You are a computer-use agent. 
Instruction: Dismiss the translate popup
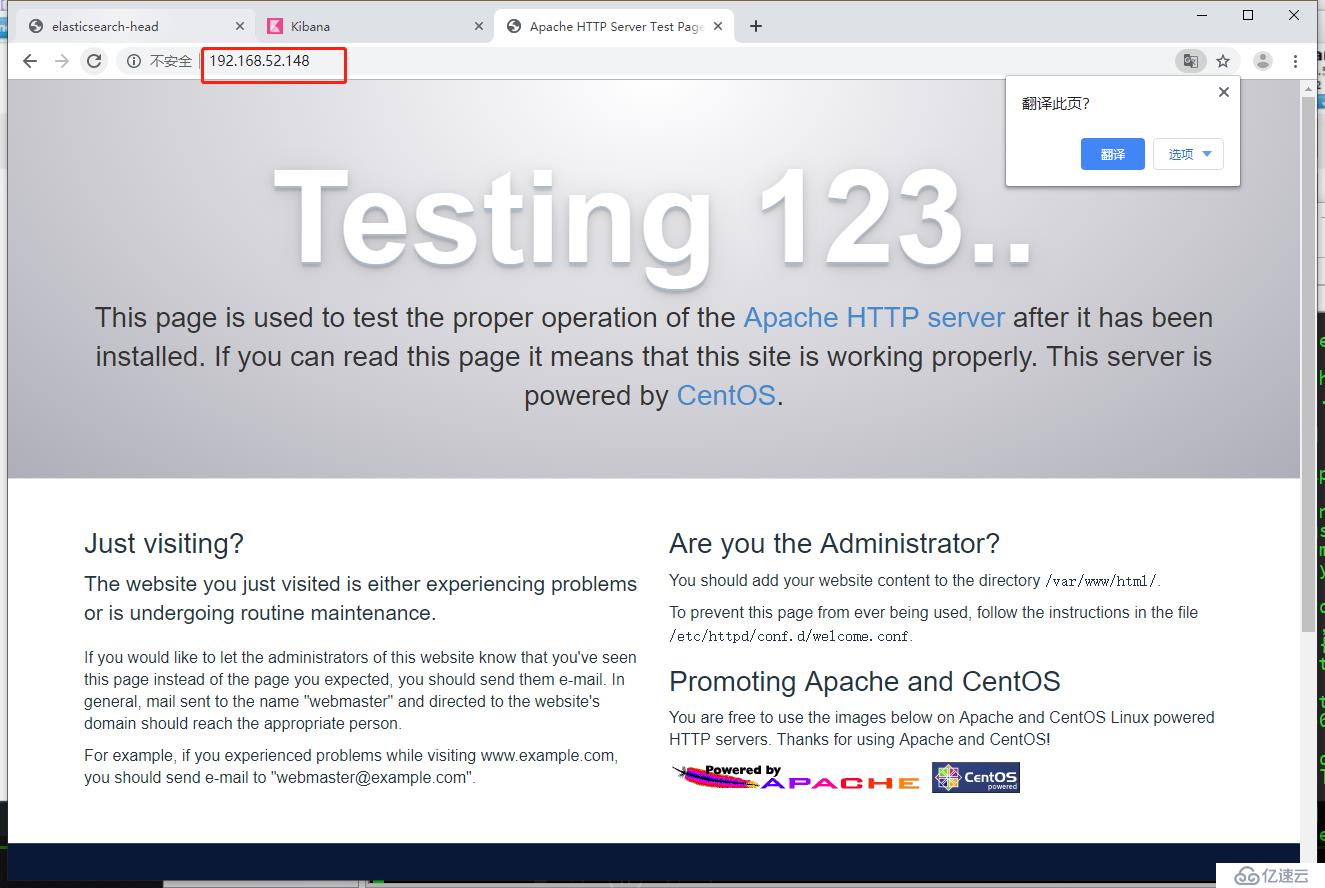tap(1223, 92)
